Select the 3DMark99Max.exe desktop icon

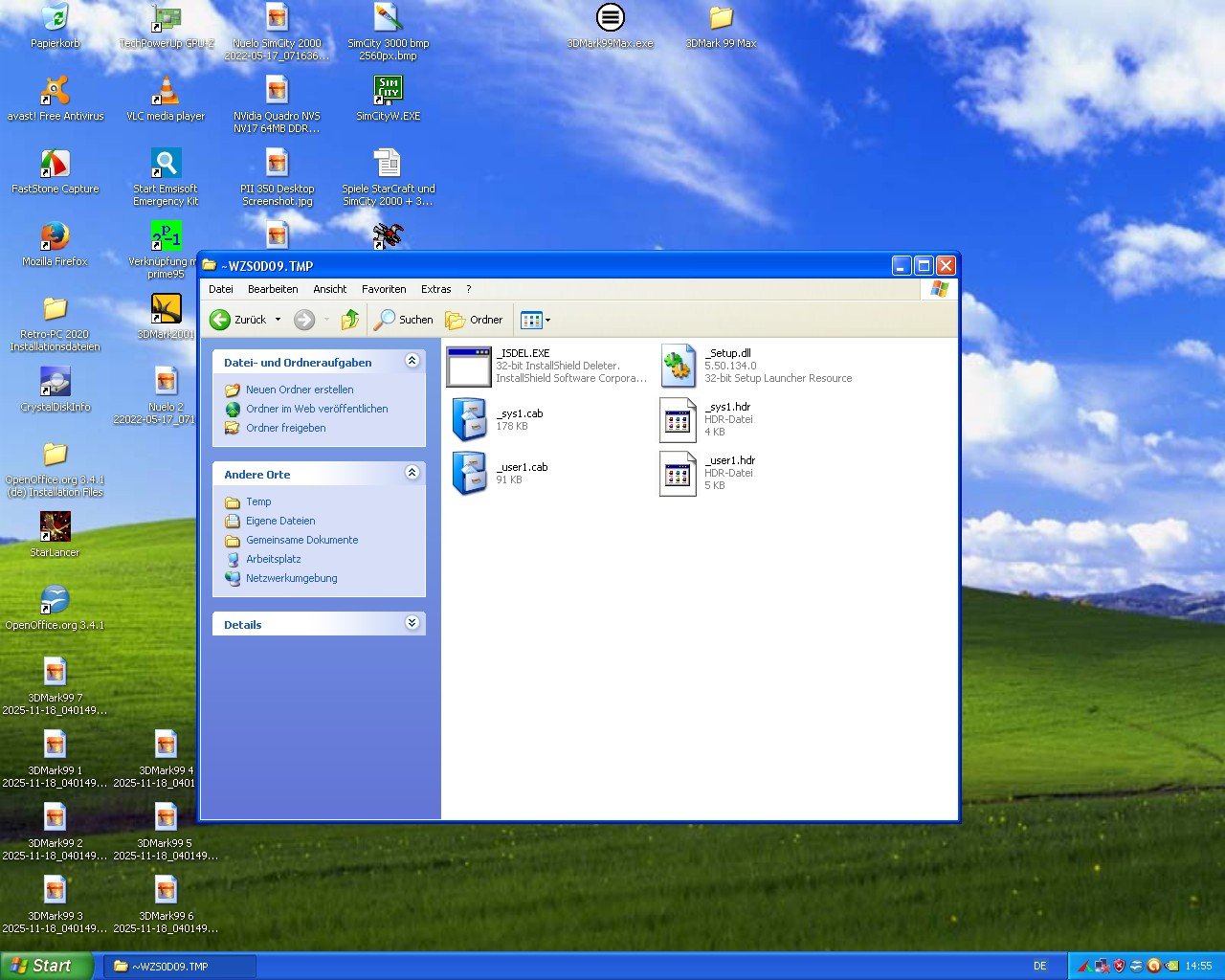tap(611, 17)
